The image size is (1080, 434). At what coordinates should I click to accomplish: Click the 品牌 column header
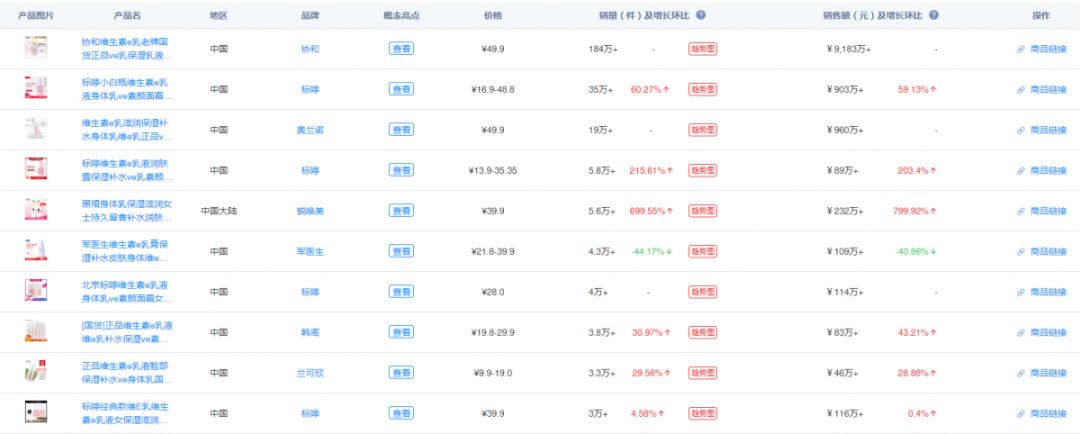pos(310,15)
